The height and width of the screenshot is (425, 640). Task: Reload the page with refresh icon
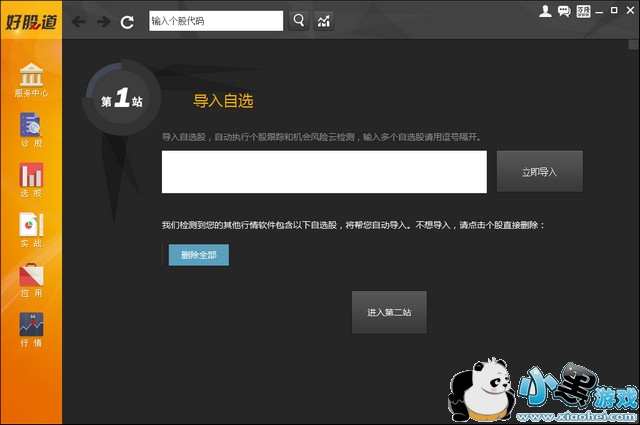pos(127,22)
